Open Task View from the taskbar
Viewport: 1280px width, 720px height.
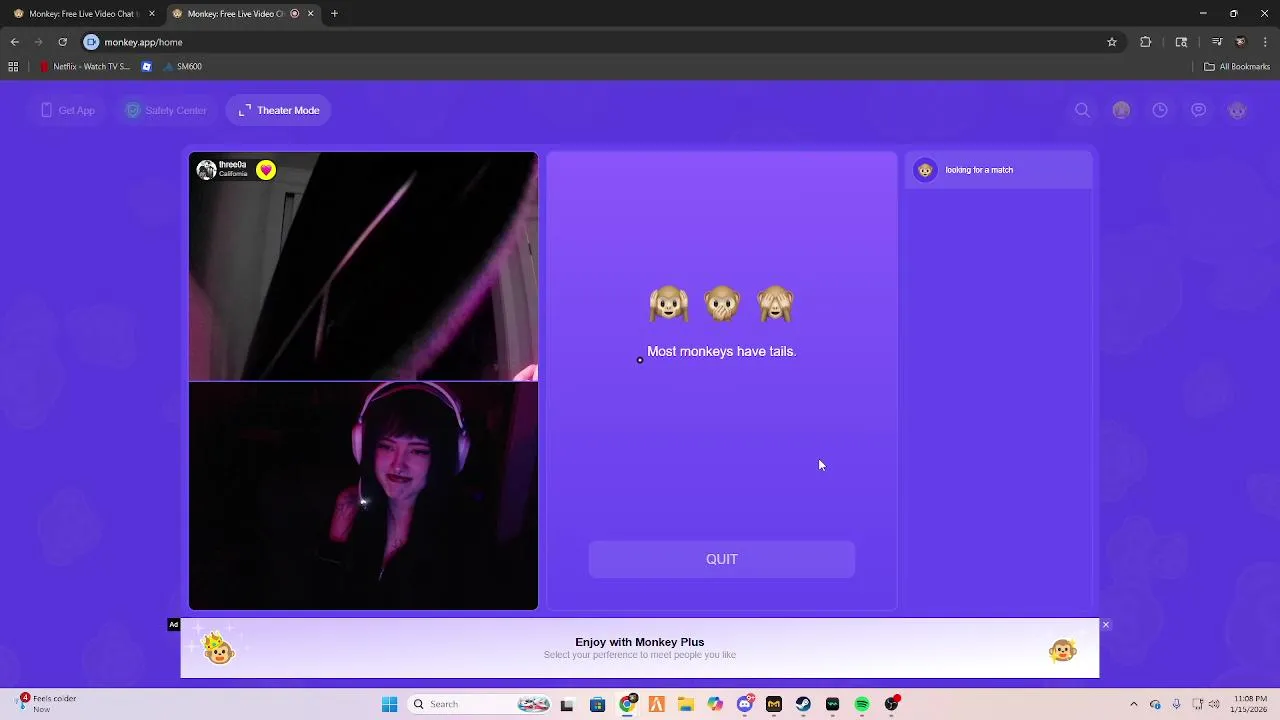point(567,704)
